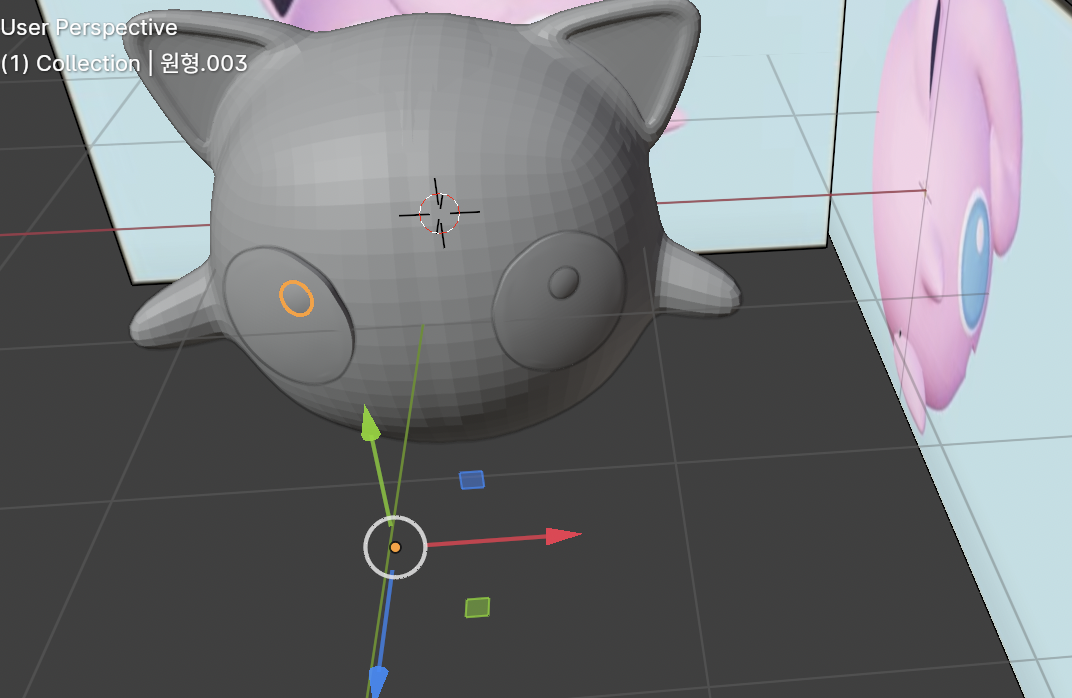Click the green square plane handle of the gizmo

click(477, 607)
